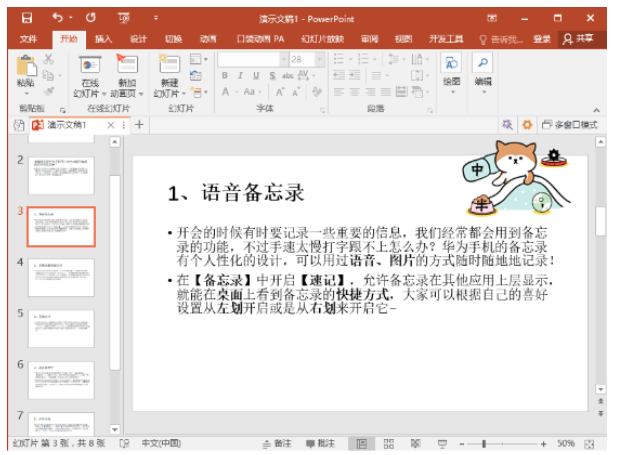
Task: Undo the last action
Action: (57, 17)
